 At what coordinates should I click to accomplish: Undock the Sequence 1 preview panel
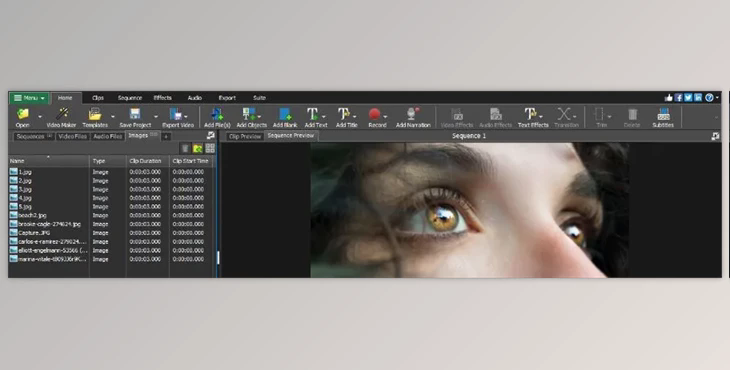click(x=715, y=136)
